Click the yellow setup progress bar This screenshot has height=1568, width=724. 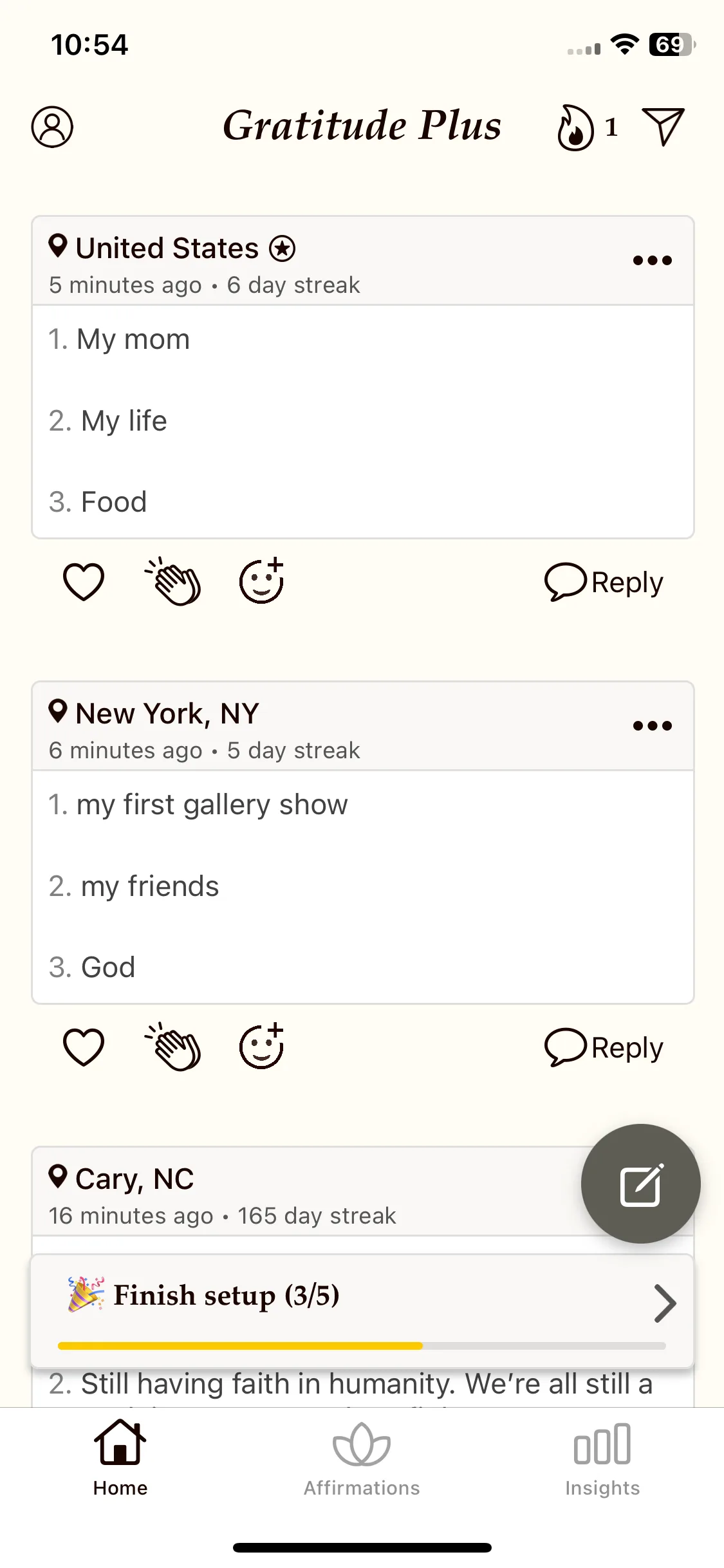[362, 1346]
